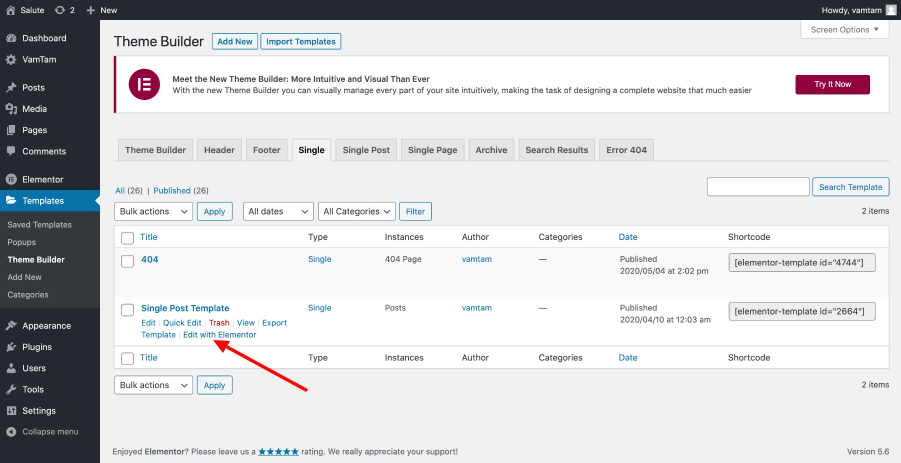Check the box for the 404 template

[x=128, y=261]
